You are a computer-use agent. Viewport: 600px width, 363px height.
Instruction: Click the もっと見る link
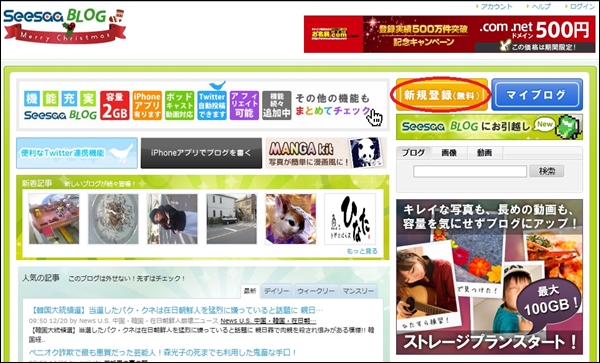pyautogui.click(x=362, y=251)
